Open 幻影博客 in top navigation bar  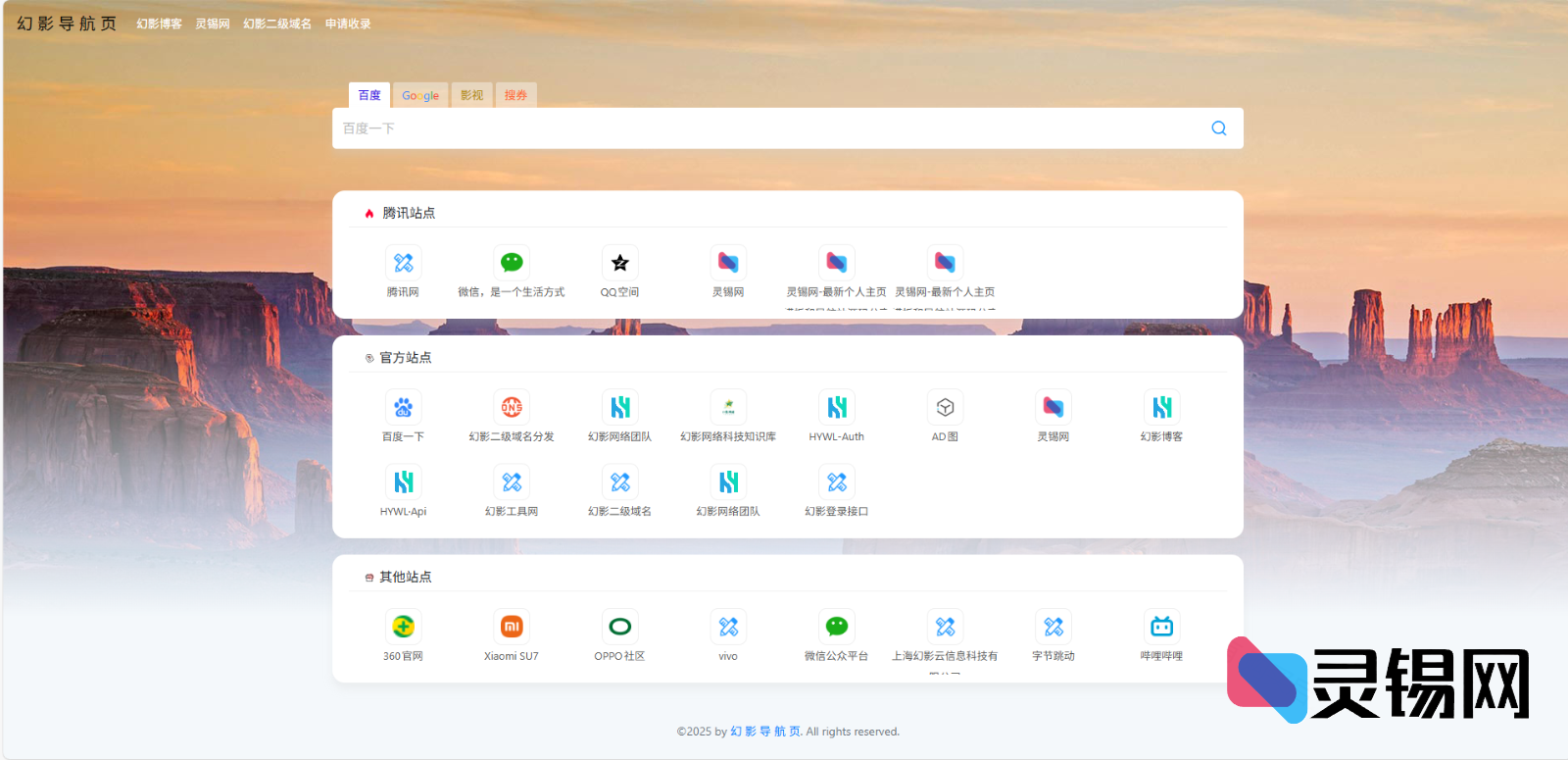point(159,24)
